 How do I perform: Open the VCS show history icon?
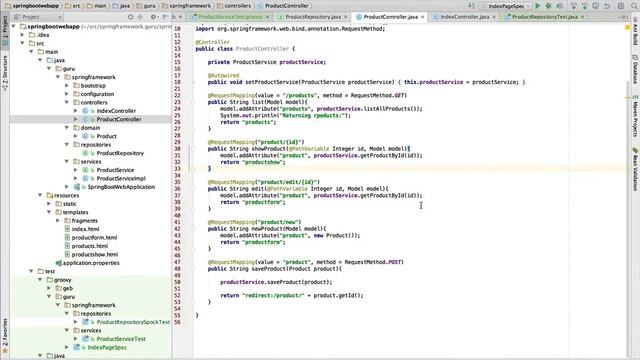pyautogui.click(x=596, y=6)
